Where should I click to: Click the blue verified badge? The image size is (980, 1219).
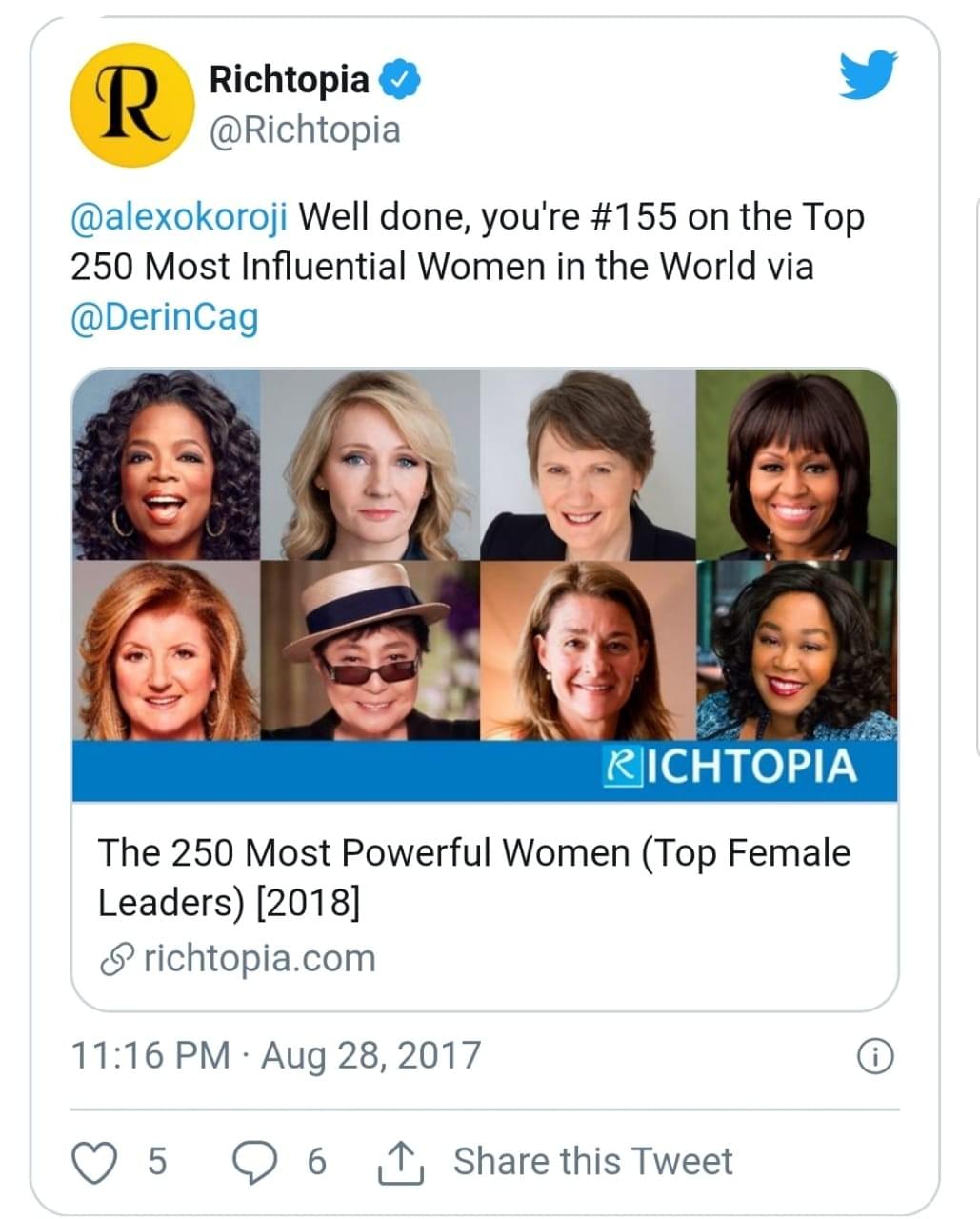point(401,80)
